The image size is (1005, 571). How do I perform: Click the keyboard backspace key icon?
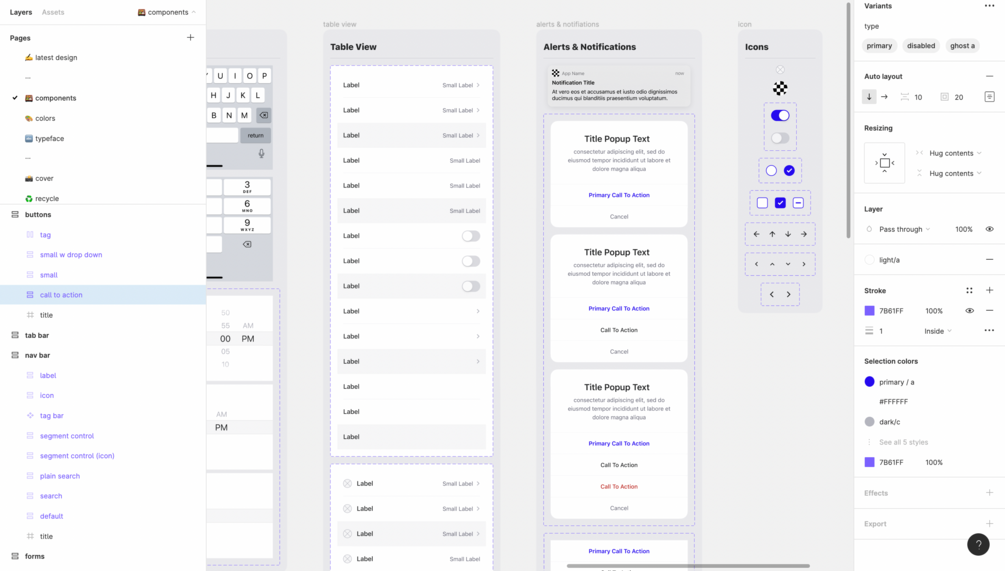click(x=263, y=115)
